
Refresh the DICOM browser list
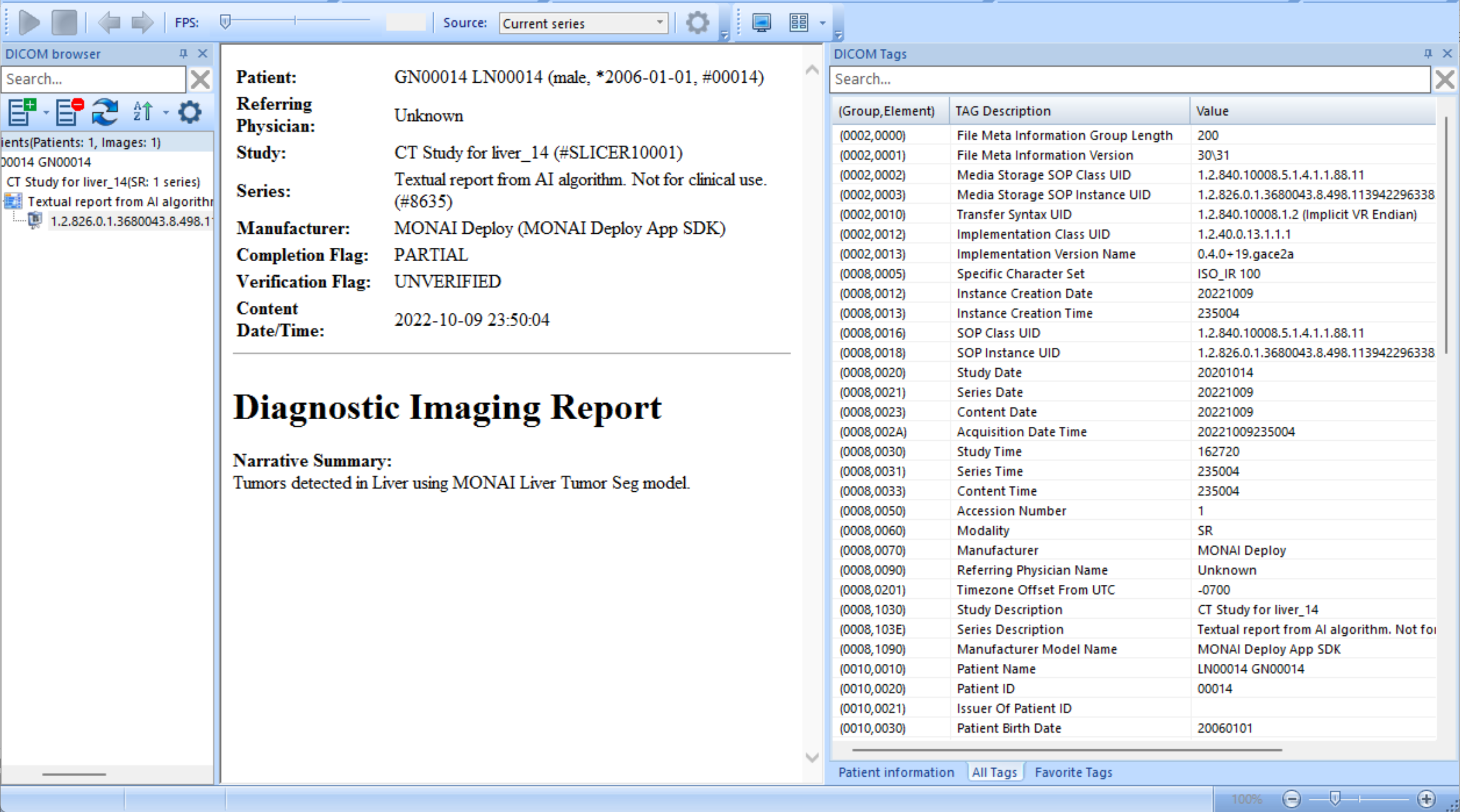[x=105, y=111]
